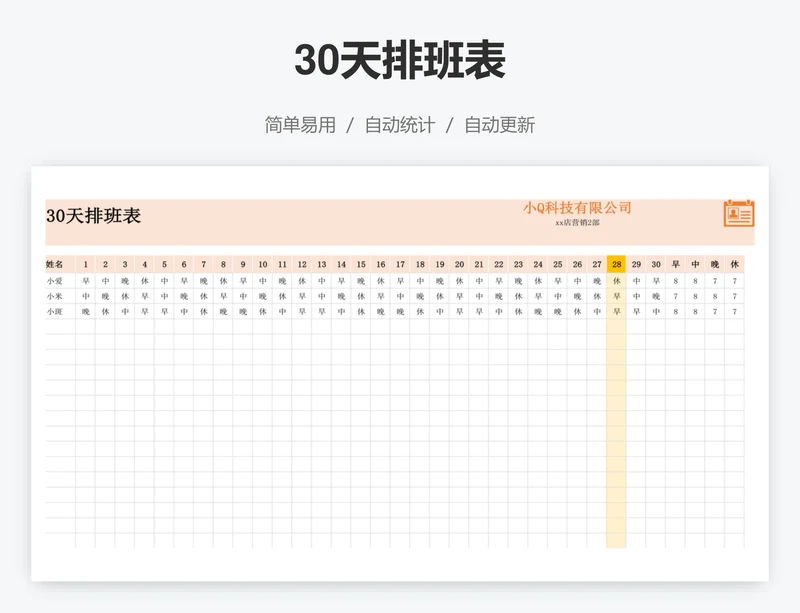The height and width of the screenshot is (613, 800).
Task: Select the day '4' column header
Action: (x=144, y=264)
